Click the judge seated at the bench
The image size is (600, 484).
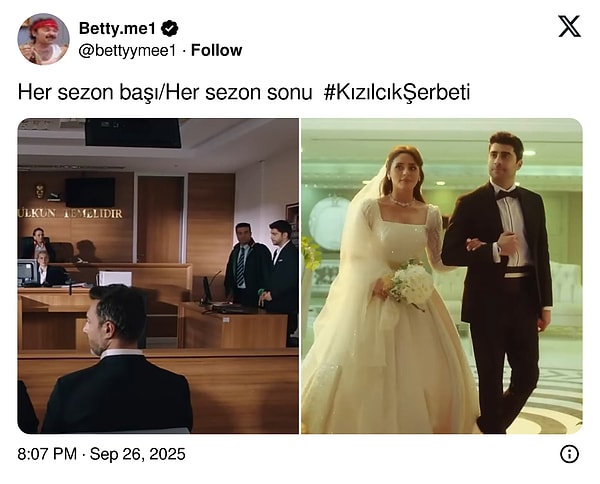click(38, 243)
